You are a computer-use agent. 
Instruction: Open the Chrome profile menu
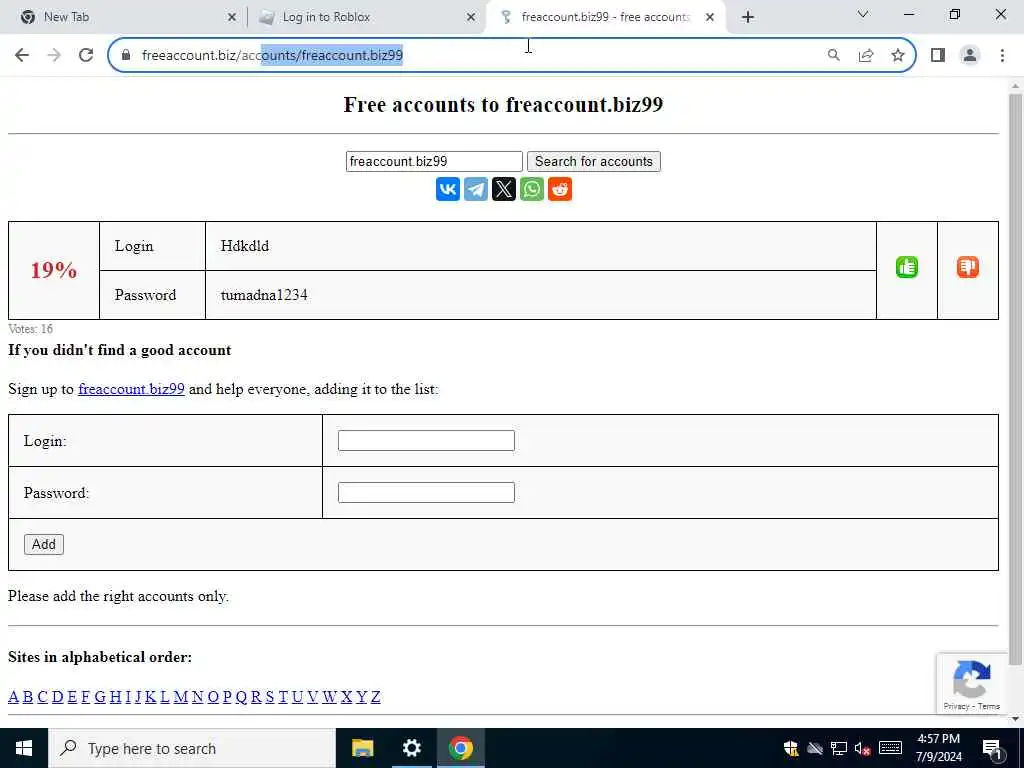[970, 55]
